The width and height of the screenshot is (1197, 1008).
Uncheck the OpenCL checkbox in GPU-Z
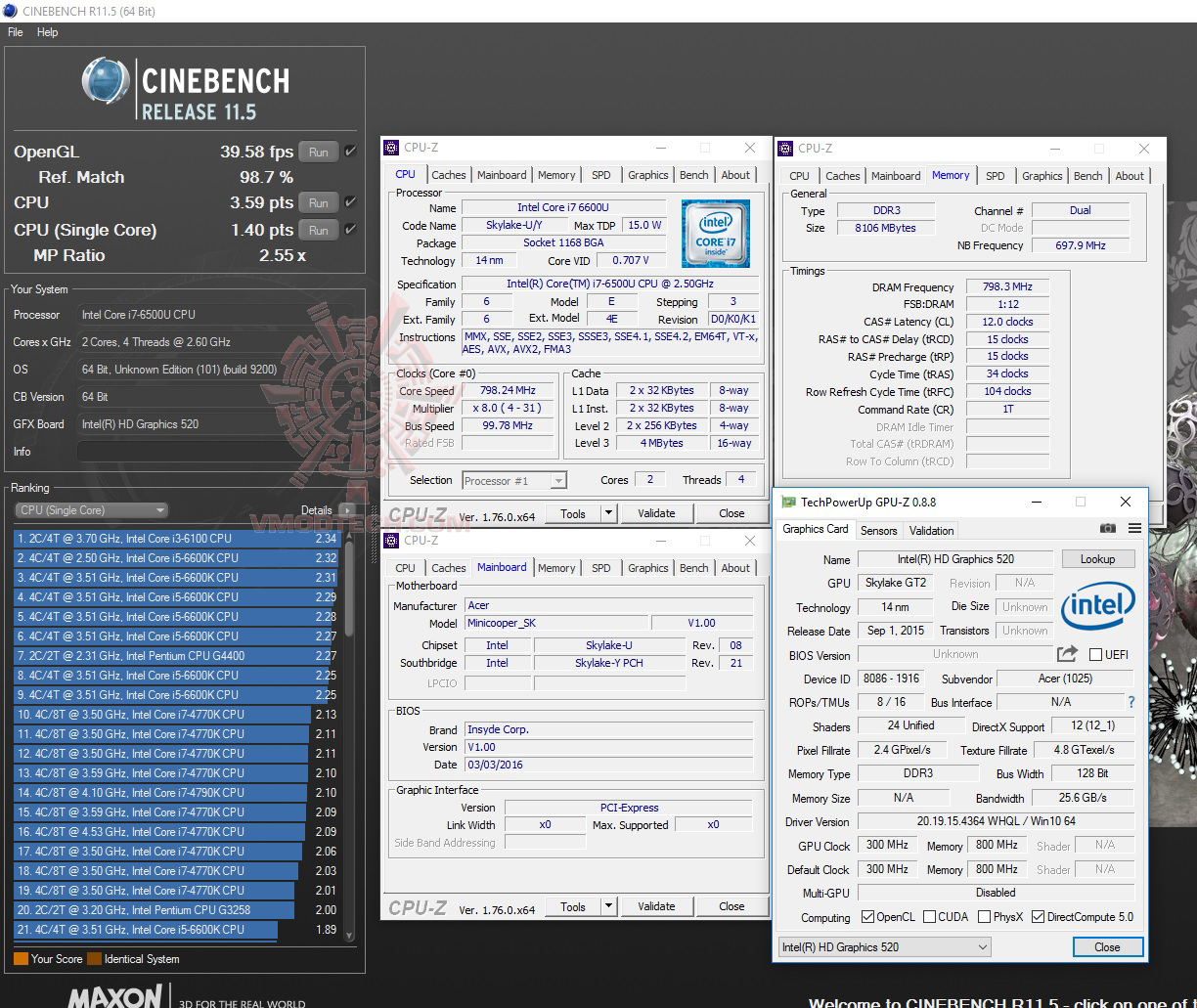(x=867, y=917)
